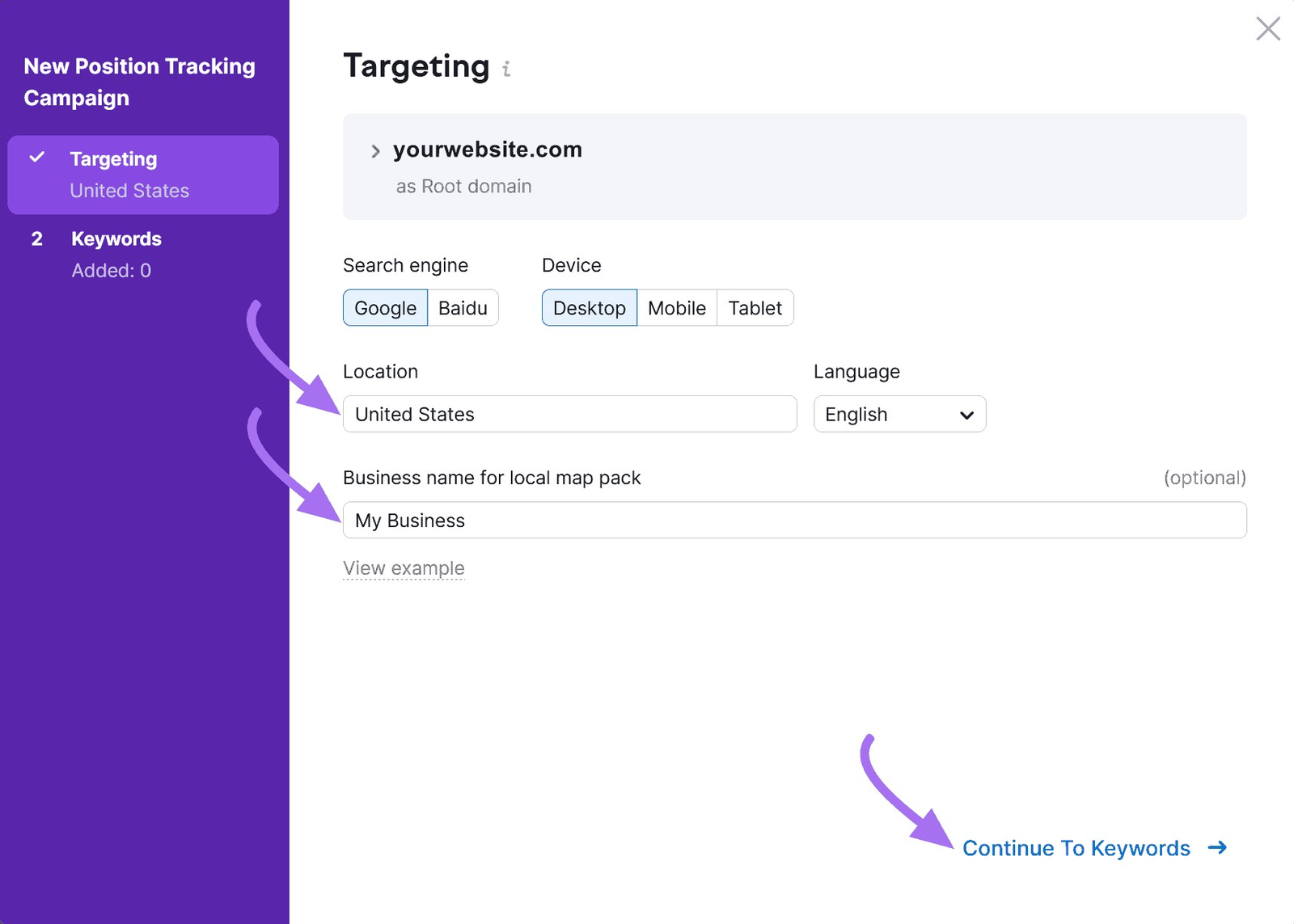Image resolution: width=1294 pixels, height=924 pixels.
Task: Open the English language dropdown
Action: click(x=899, y=414)
